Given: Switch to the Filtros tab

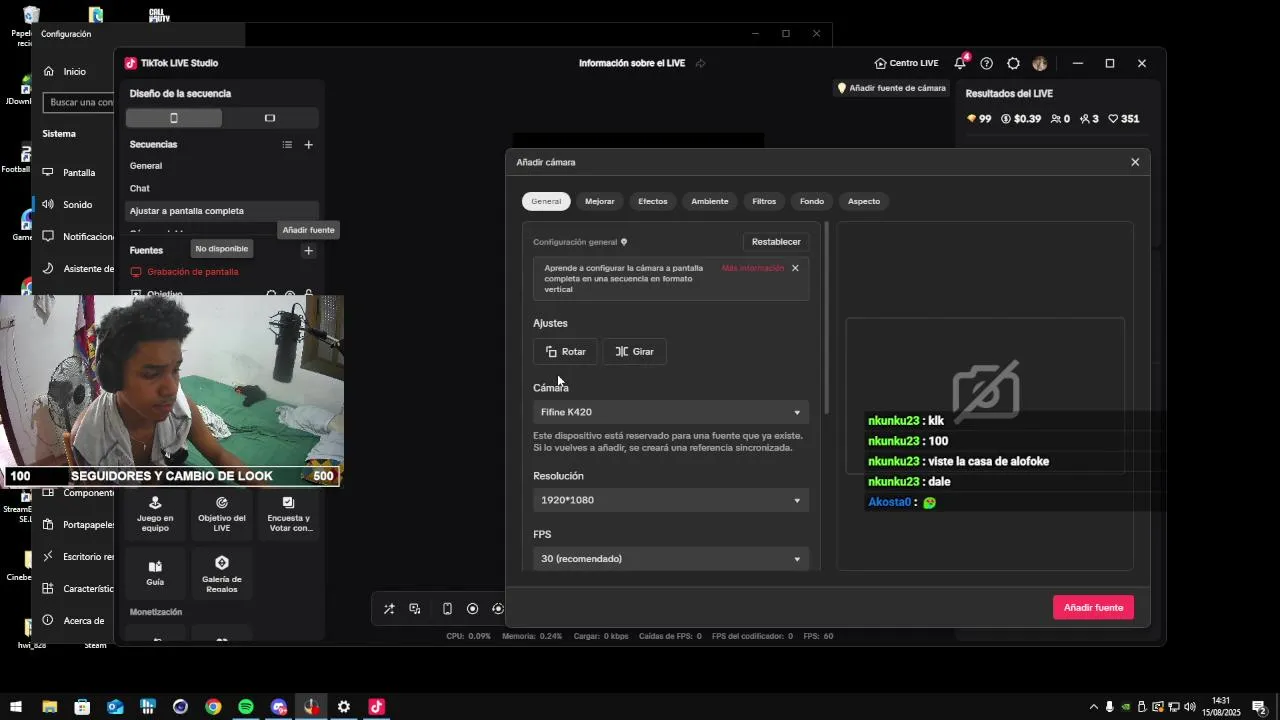Looking at the screenshot, I should pos(764,201).
